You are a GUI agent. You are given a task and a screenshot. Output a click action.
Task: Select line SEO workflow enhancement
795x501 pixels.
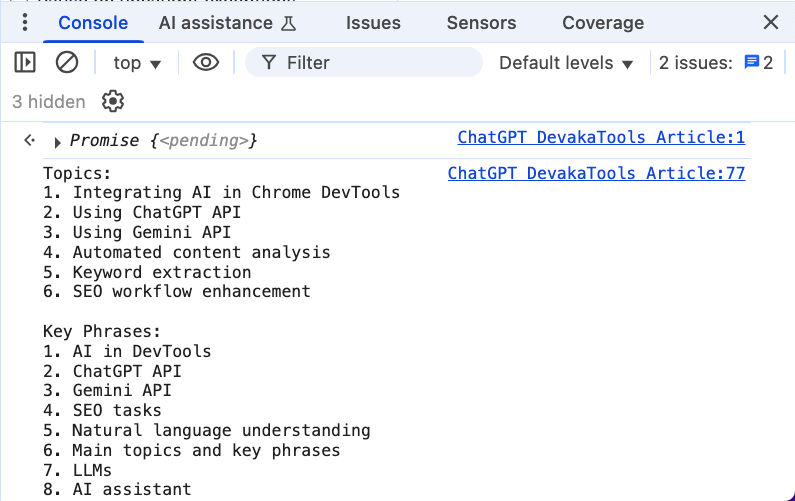point(177,292)
